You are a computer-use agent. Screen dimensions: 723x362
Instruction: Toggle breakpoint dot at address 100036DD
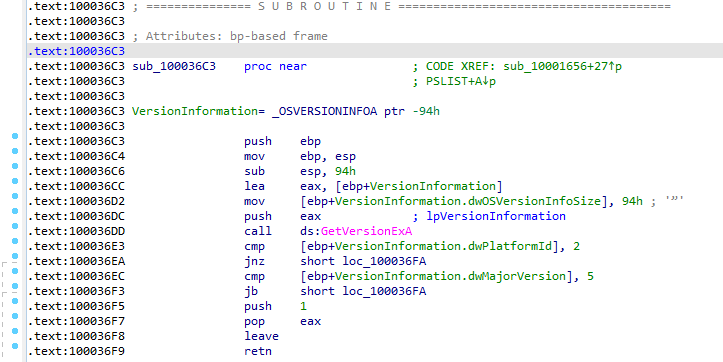tap(15, 226)
